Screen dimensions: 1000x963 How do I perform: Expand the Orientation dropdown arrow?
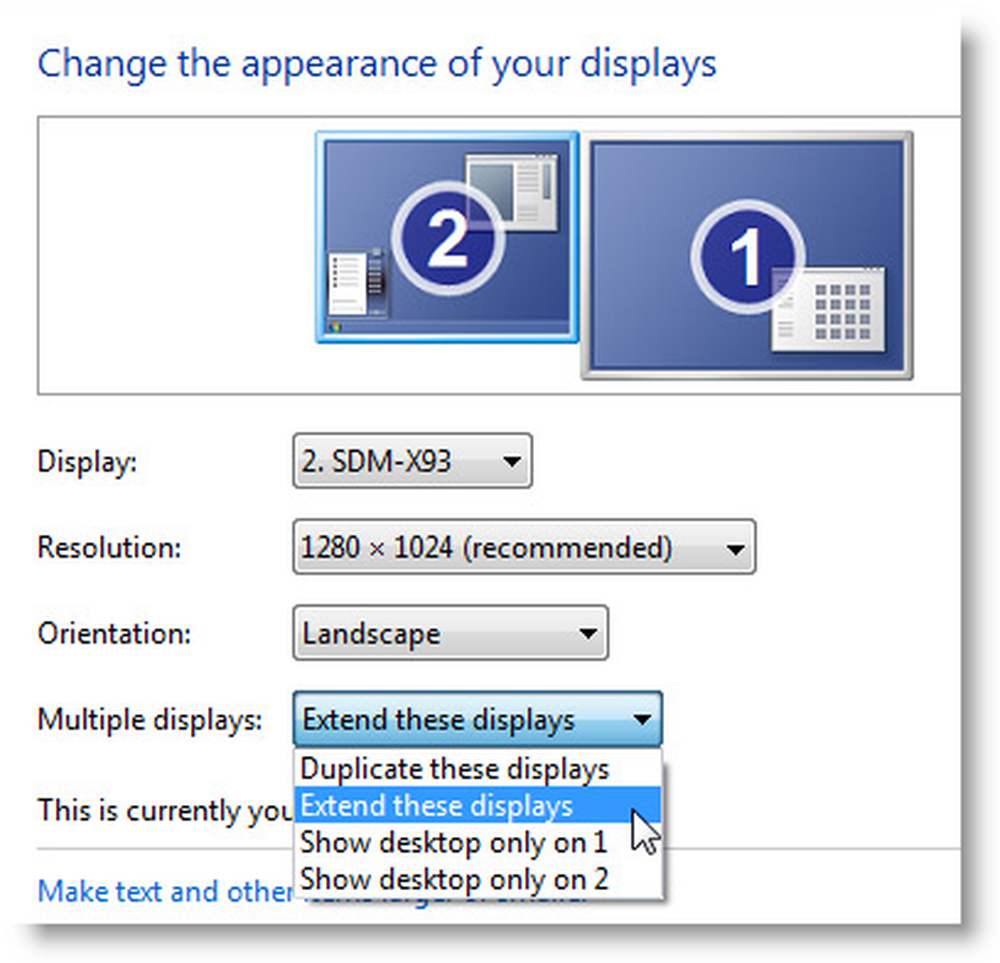[x=587, y=634]
